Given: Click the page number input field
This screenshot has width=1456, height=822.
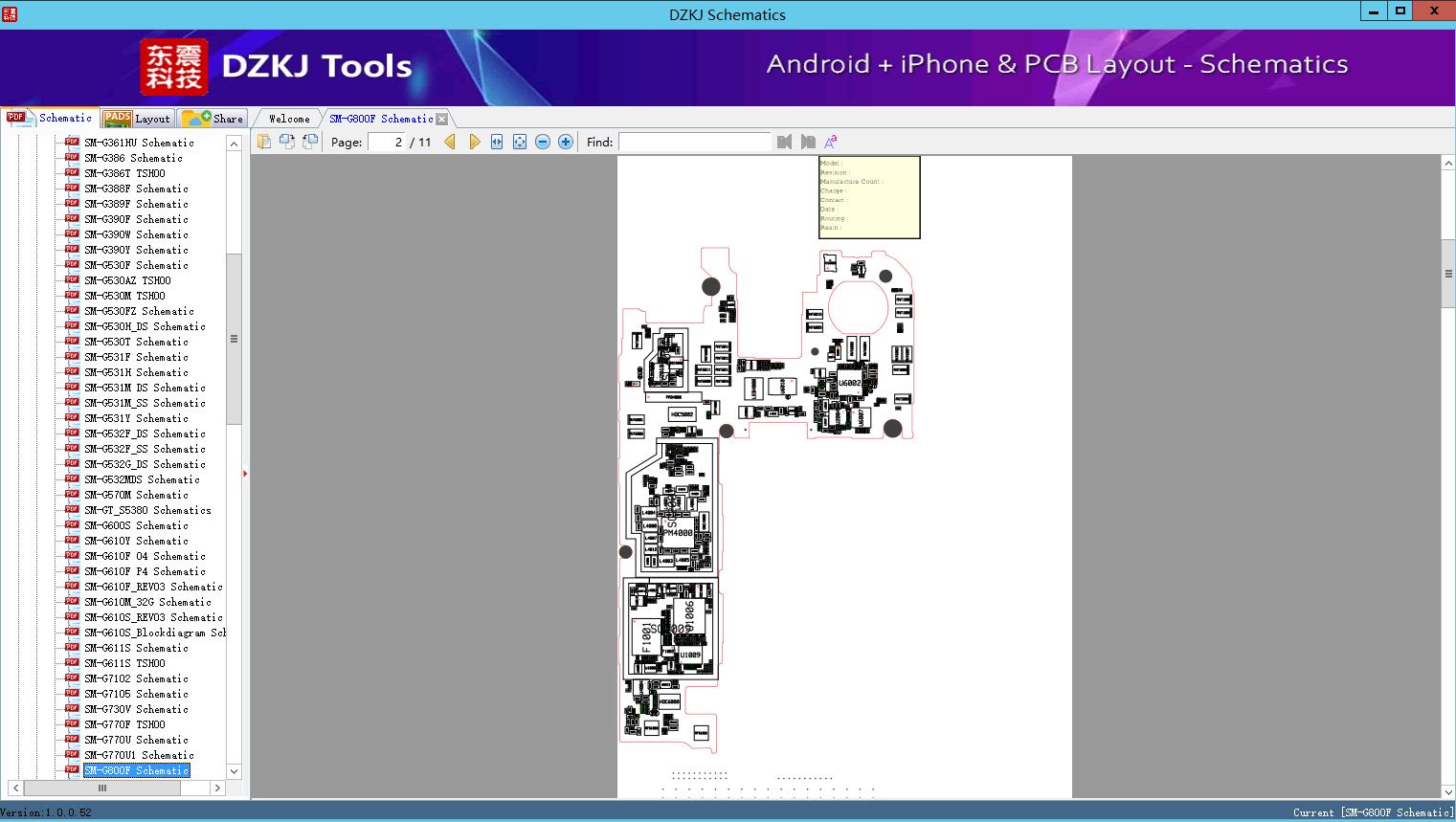Looking at the screenshot, I should [x=387, y=142].
